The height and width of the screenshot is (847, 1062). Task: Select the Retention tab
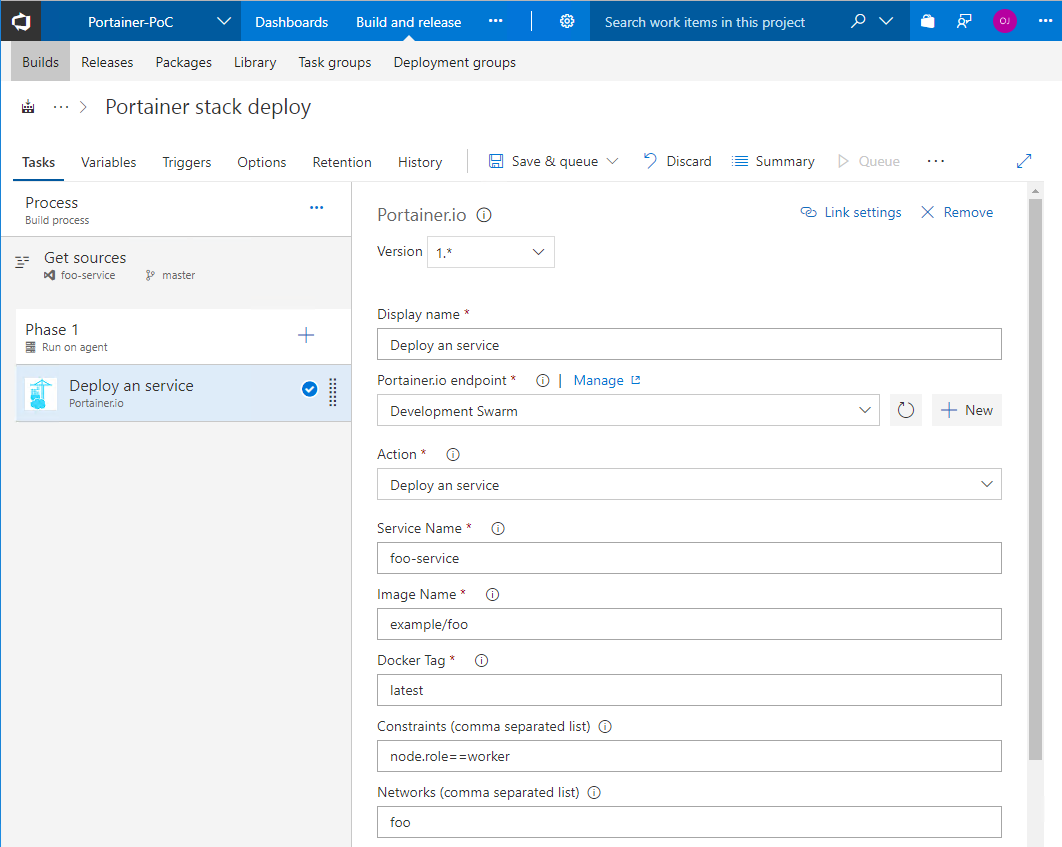coord(342,162)
